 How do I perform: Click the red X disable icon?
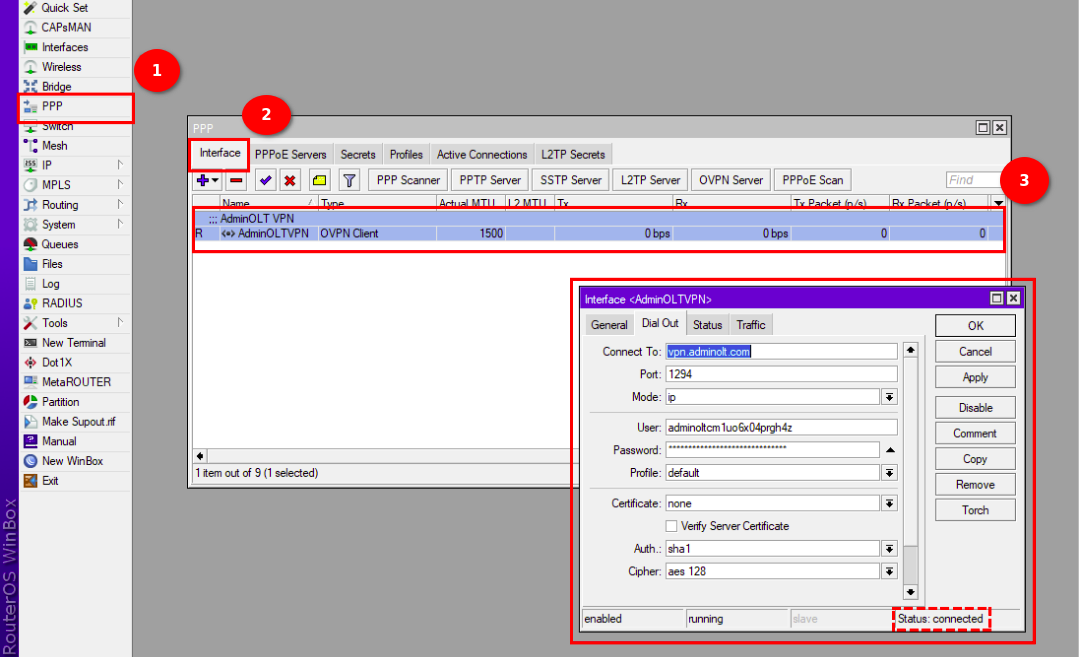click(290, 181)
